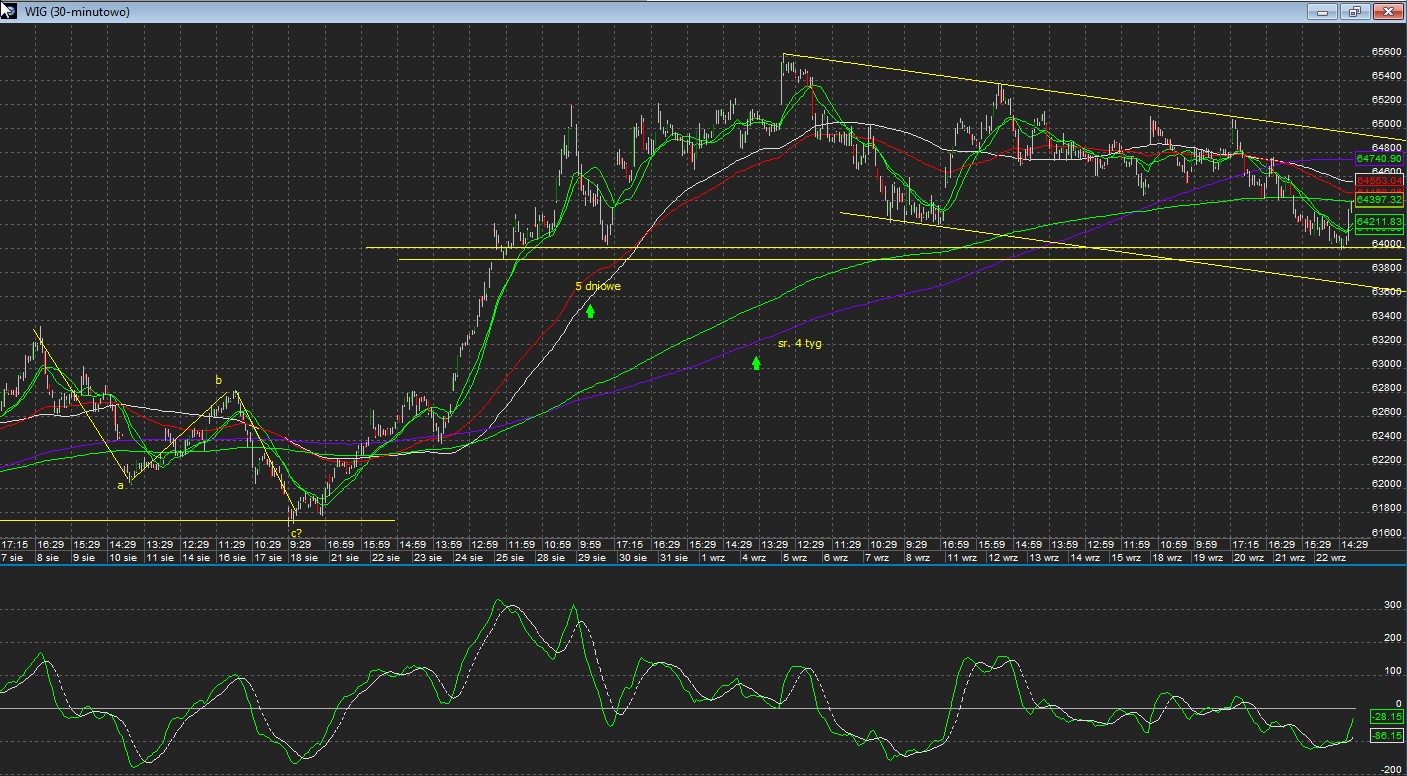This screenshot has width=1407, height=776.
Task: Select the 'sr. 4 tyg' text annotation
Action: [799, 343]
